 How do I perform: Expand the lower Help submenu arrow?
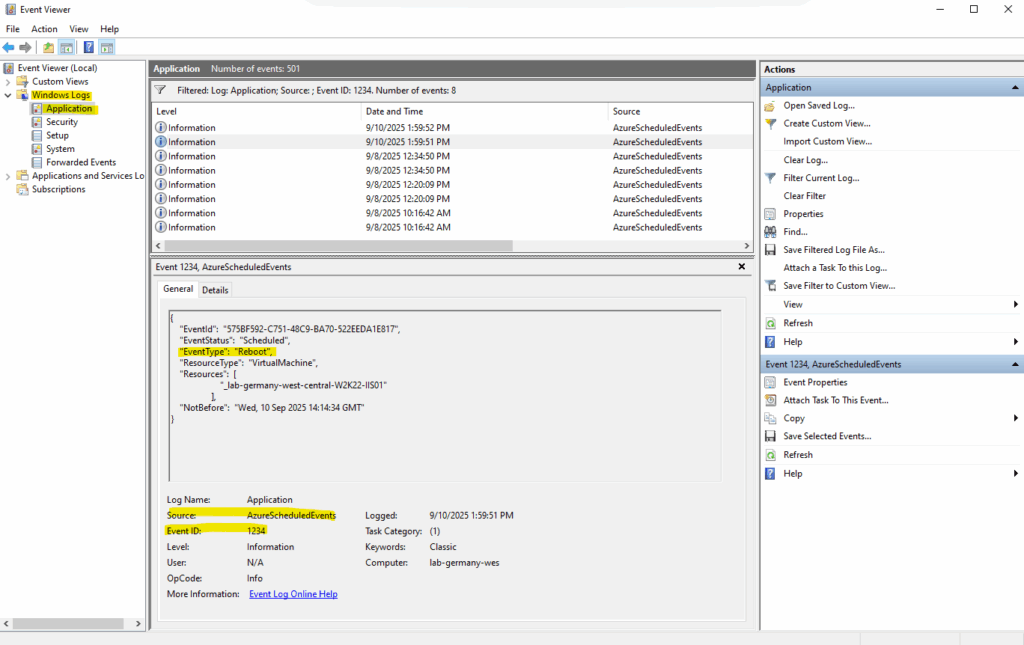[1016, 474]
